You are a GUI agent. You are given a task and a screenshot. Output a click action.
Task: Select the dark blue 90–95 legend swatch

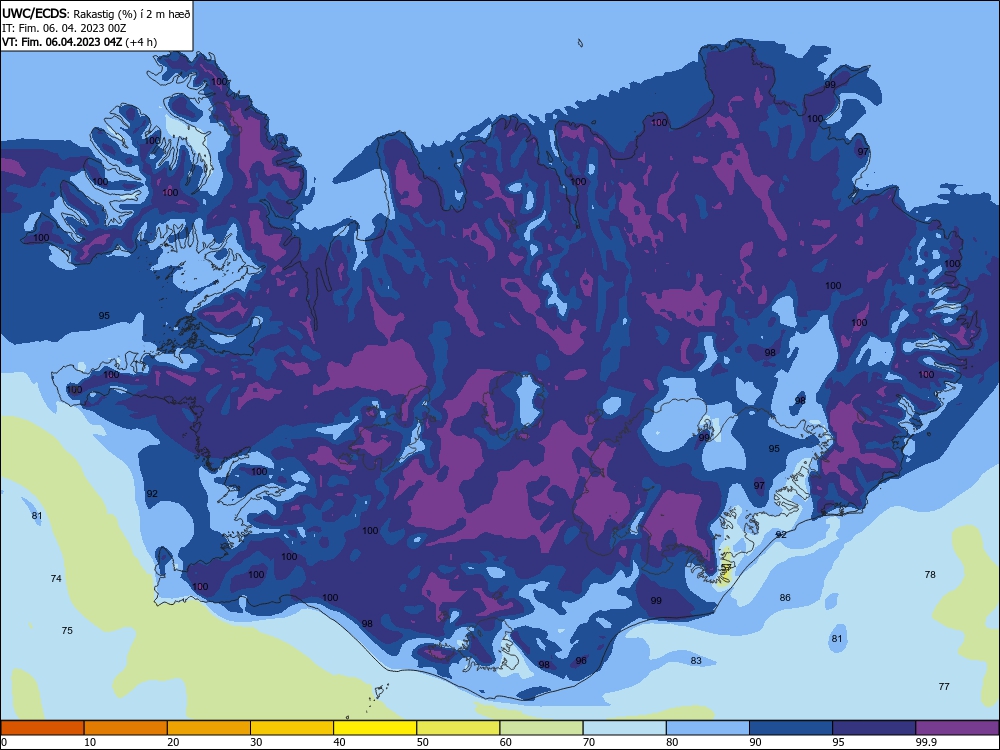[x=791, y=728]
